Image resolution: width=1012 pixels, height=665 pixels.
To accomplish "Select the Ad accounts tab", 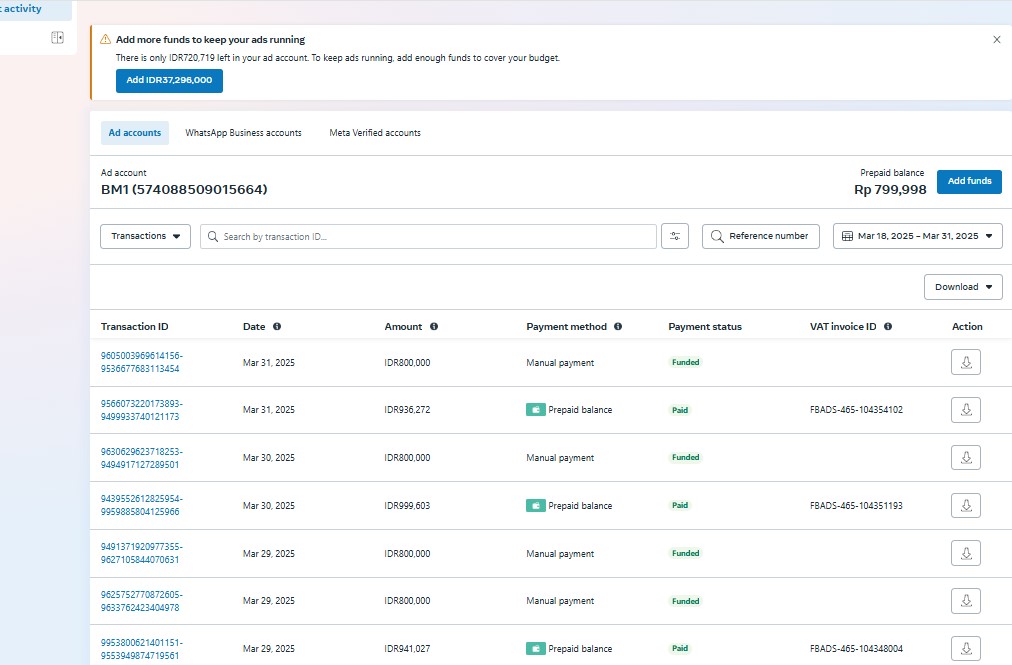I will [135, 133].
